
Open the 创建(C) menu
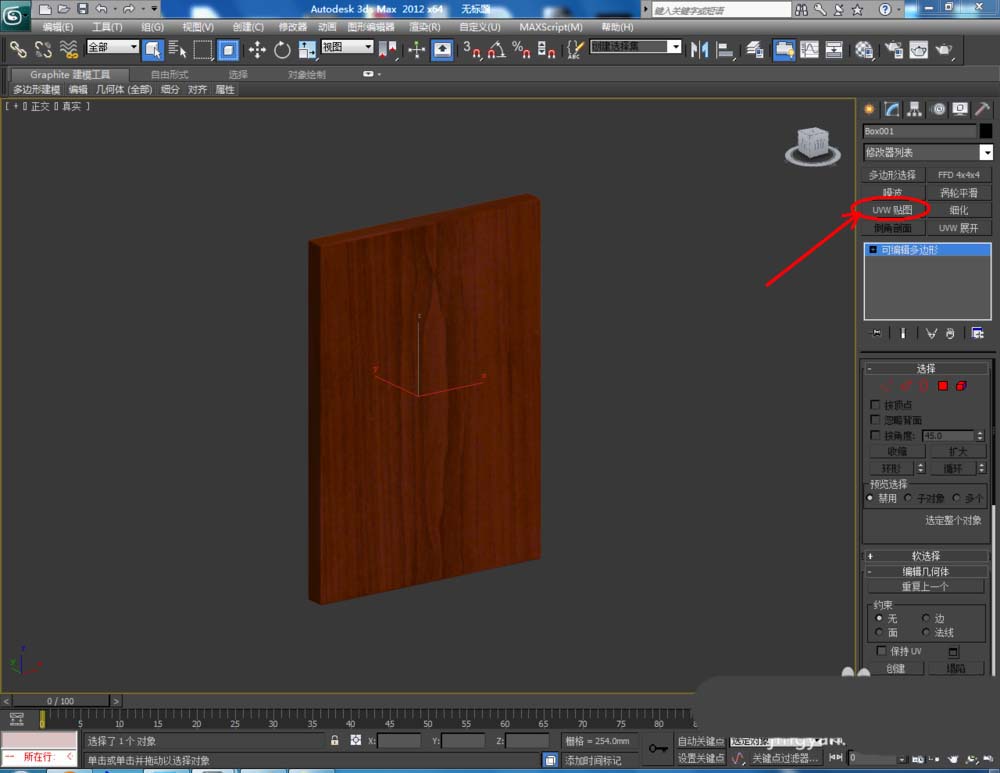247,27
